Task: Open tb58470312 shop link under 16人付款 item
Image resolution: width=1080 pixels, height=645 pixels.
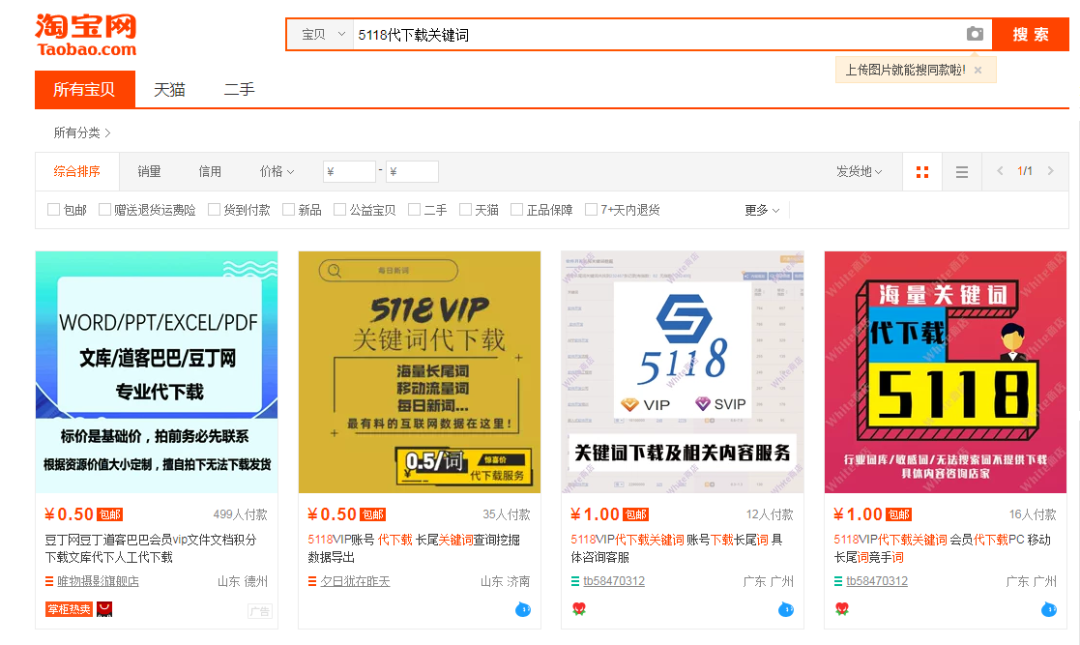Action: click(x=877, y=581)
